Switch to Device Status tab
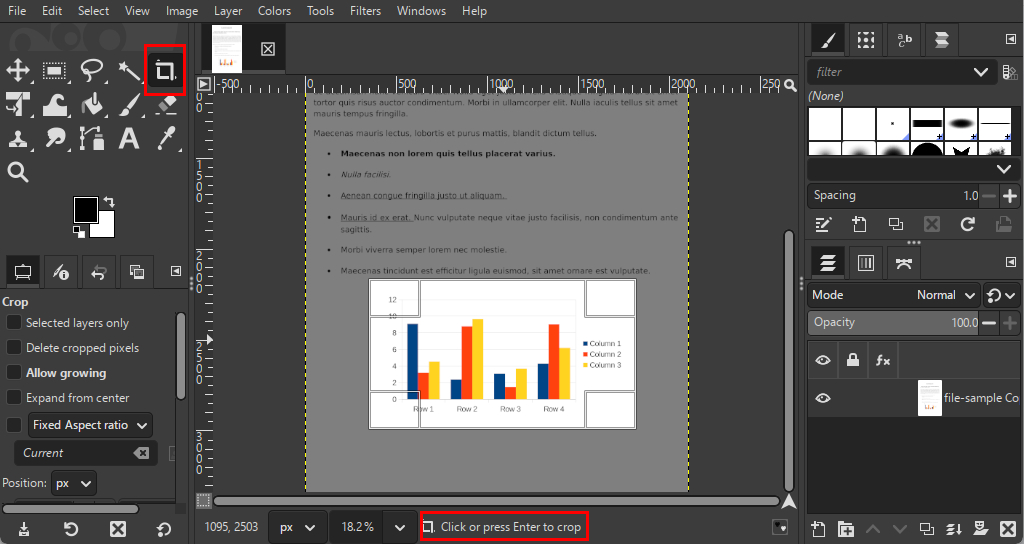1024x544 pixels. coord(61,272)
